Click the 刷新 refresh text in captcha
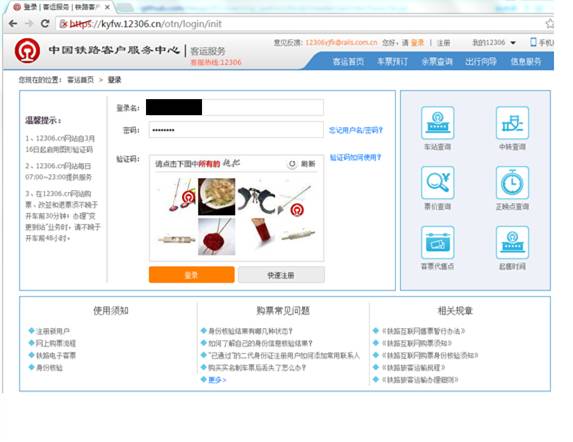Image resolution: width=573 pixels, height=442 pixels. point(308,164)
